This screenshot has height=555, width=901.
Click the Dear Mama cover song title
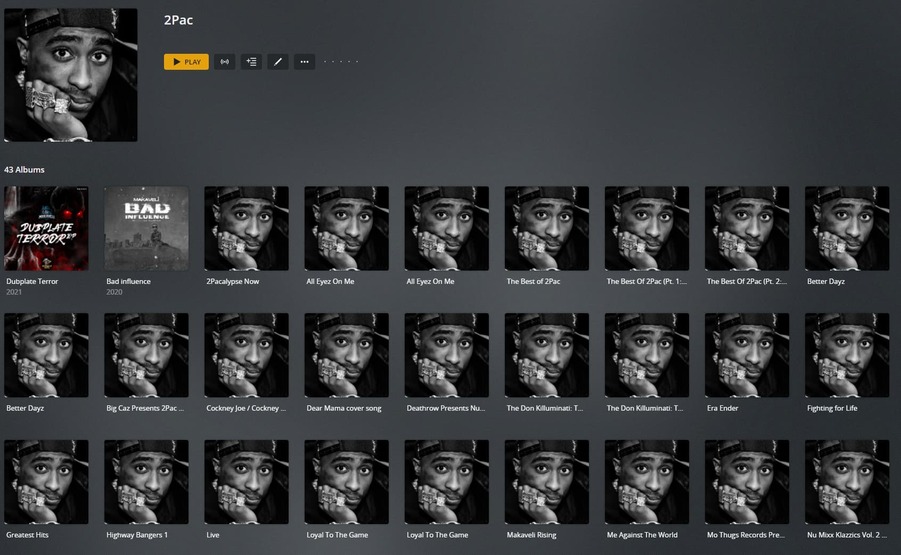point(344,408)
